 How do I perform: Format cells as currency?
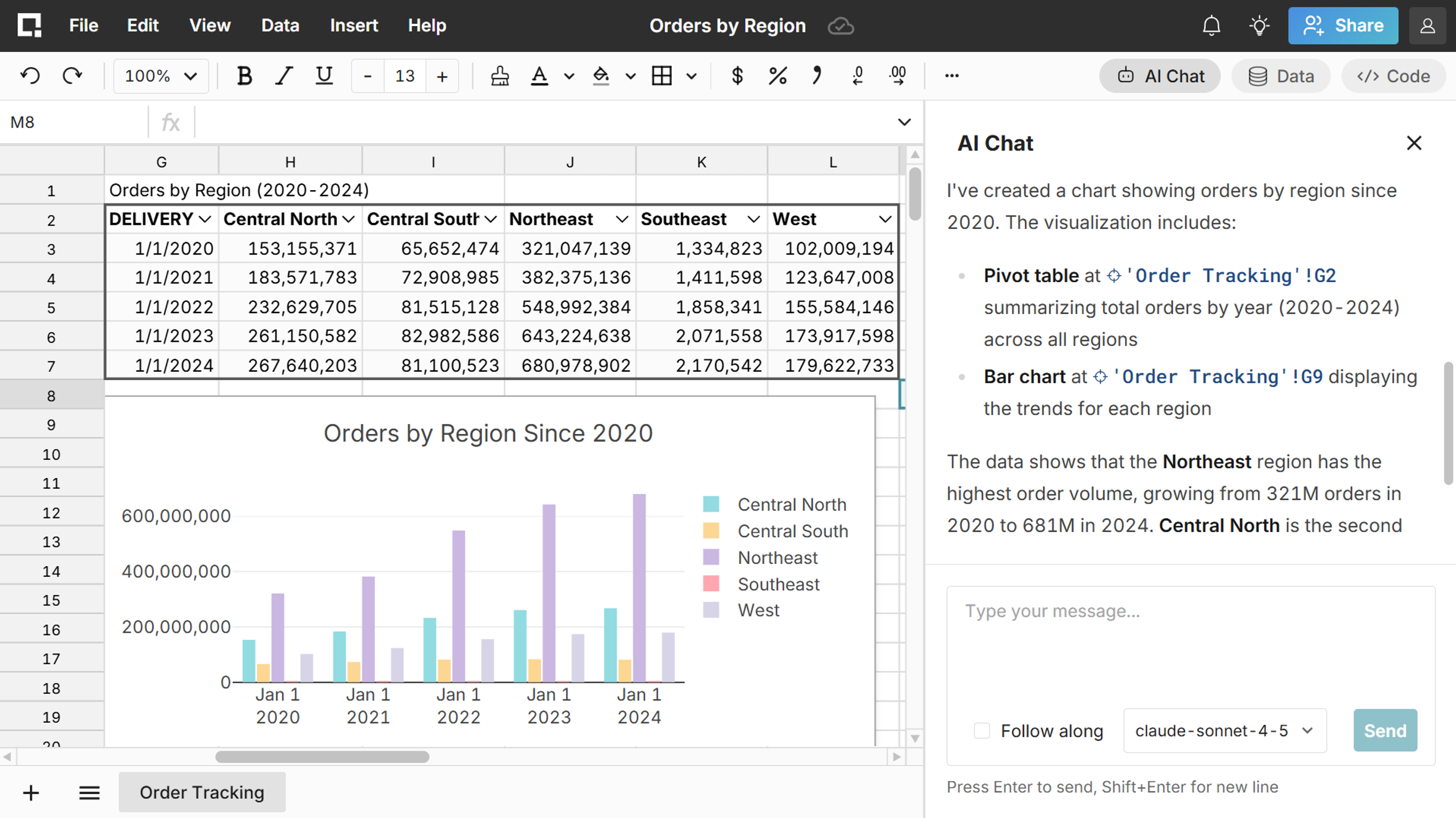(737, 76)
